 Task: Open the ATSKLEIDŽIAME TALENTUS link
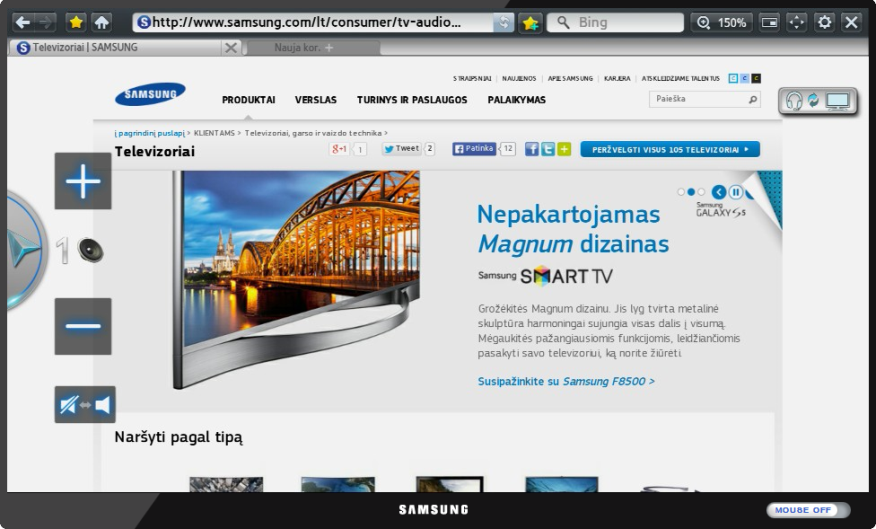pyautogui.click(x=681, y=79)
